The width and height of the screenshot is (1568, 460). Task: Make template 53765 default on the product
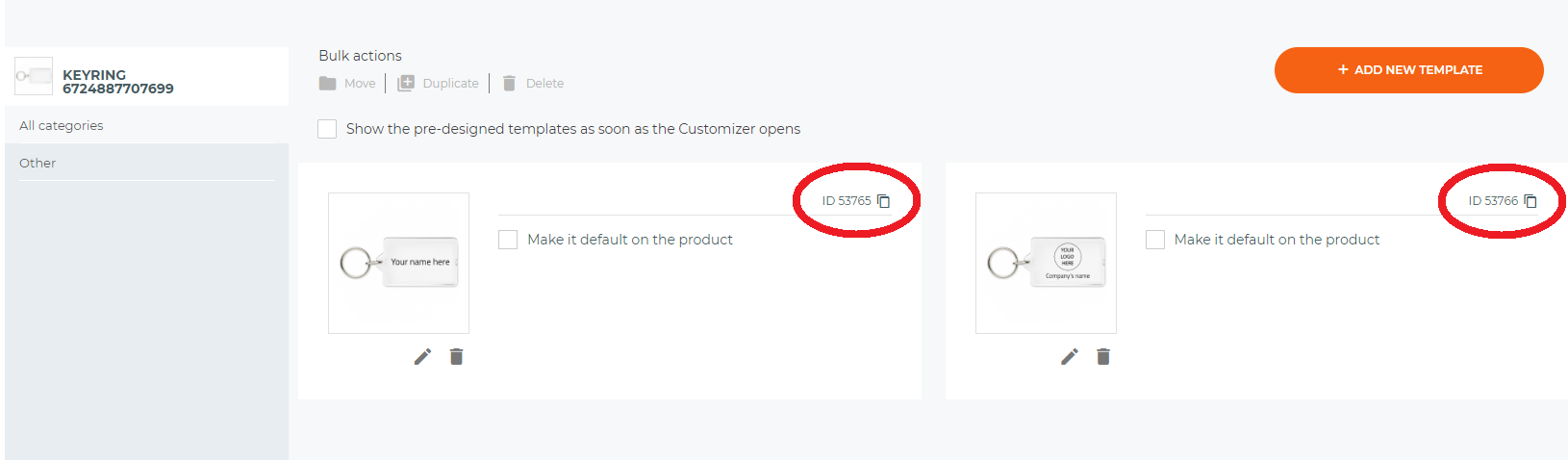click(x=508, y=240)
